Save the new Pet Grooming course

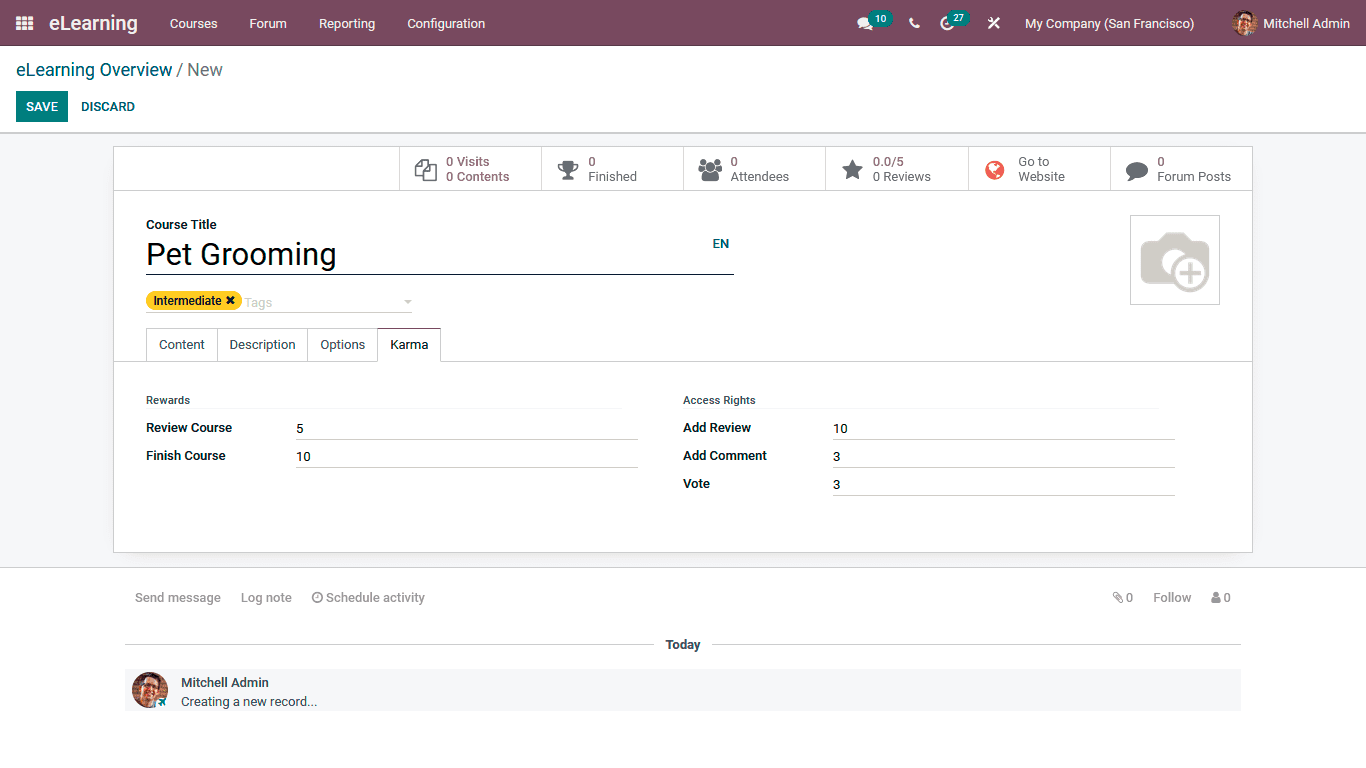41,106
